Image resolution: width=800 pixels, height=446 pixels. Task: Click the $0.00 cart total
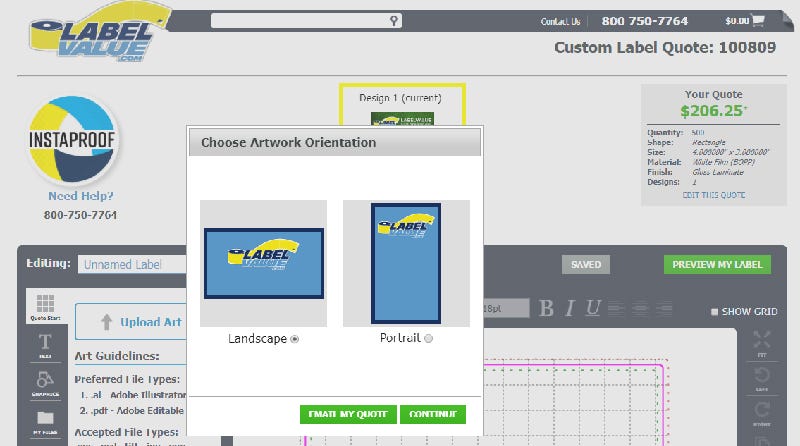click(737, 21)
